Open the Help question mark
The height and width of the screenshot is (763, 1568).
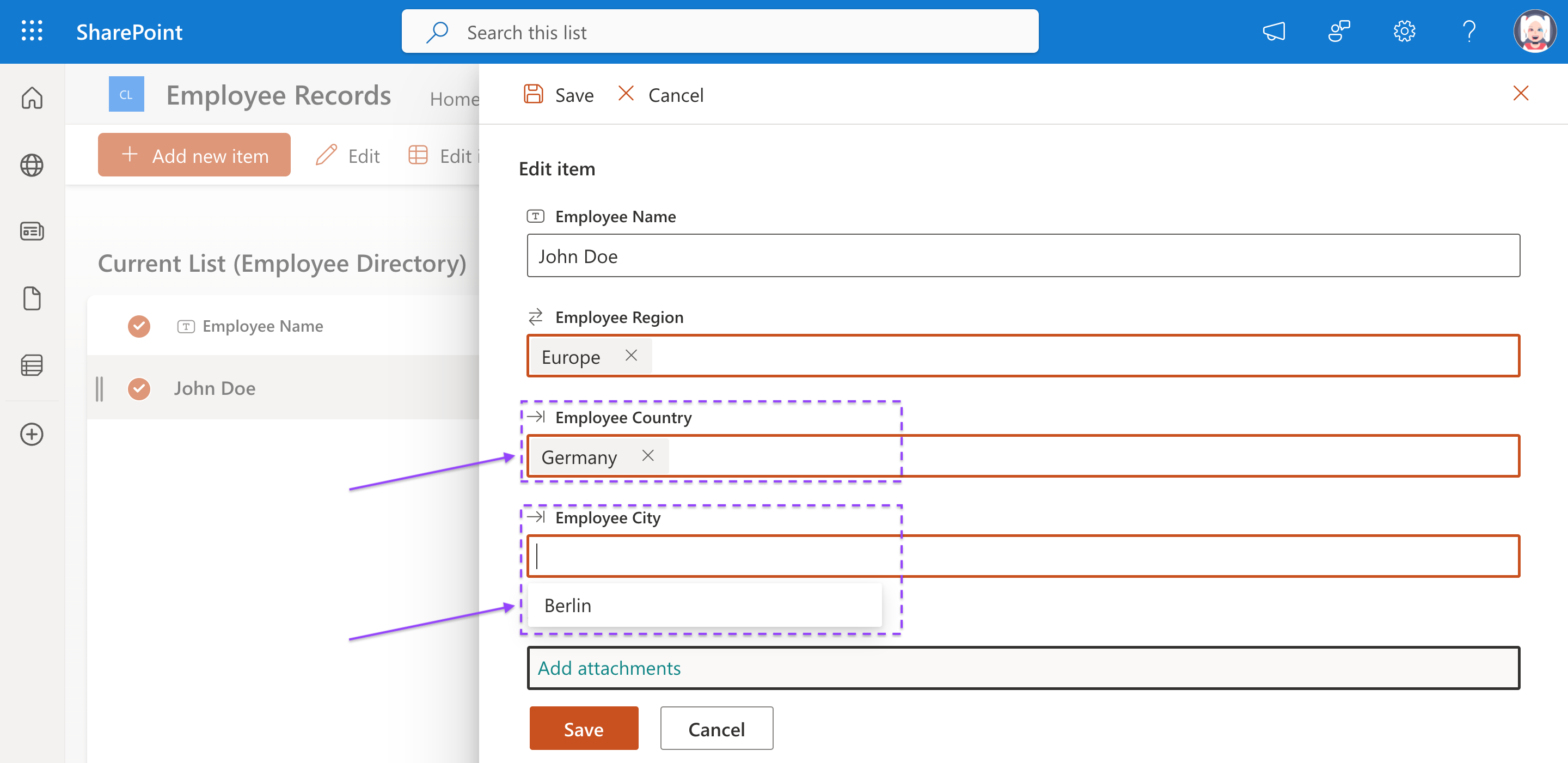[1469, 31]
